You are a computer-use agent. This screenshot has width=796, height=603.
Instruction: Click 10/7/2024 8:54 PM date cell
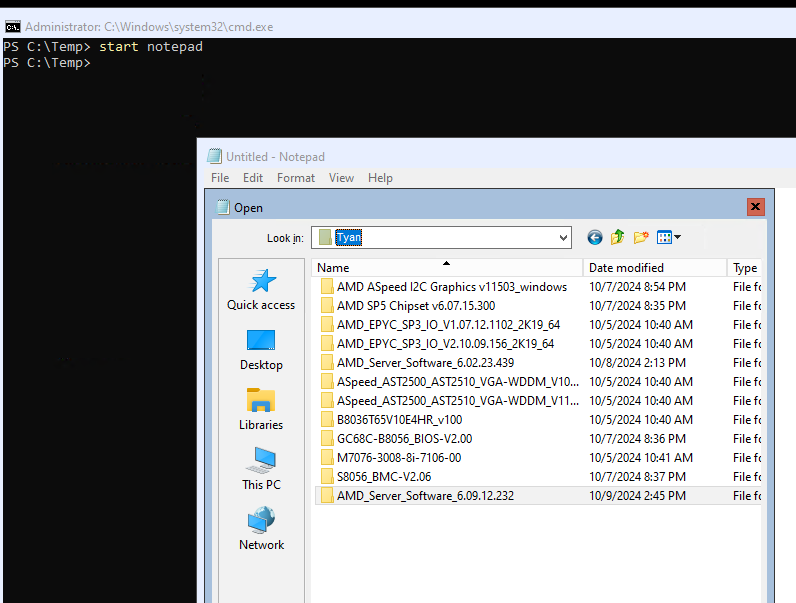point(637,287)
